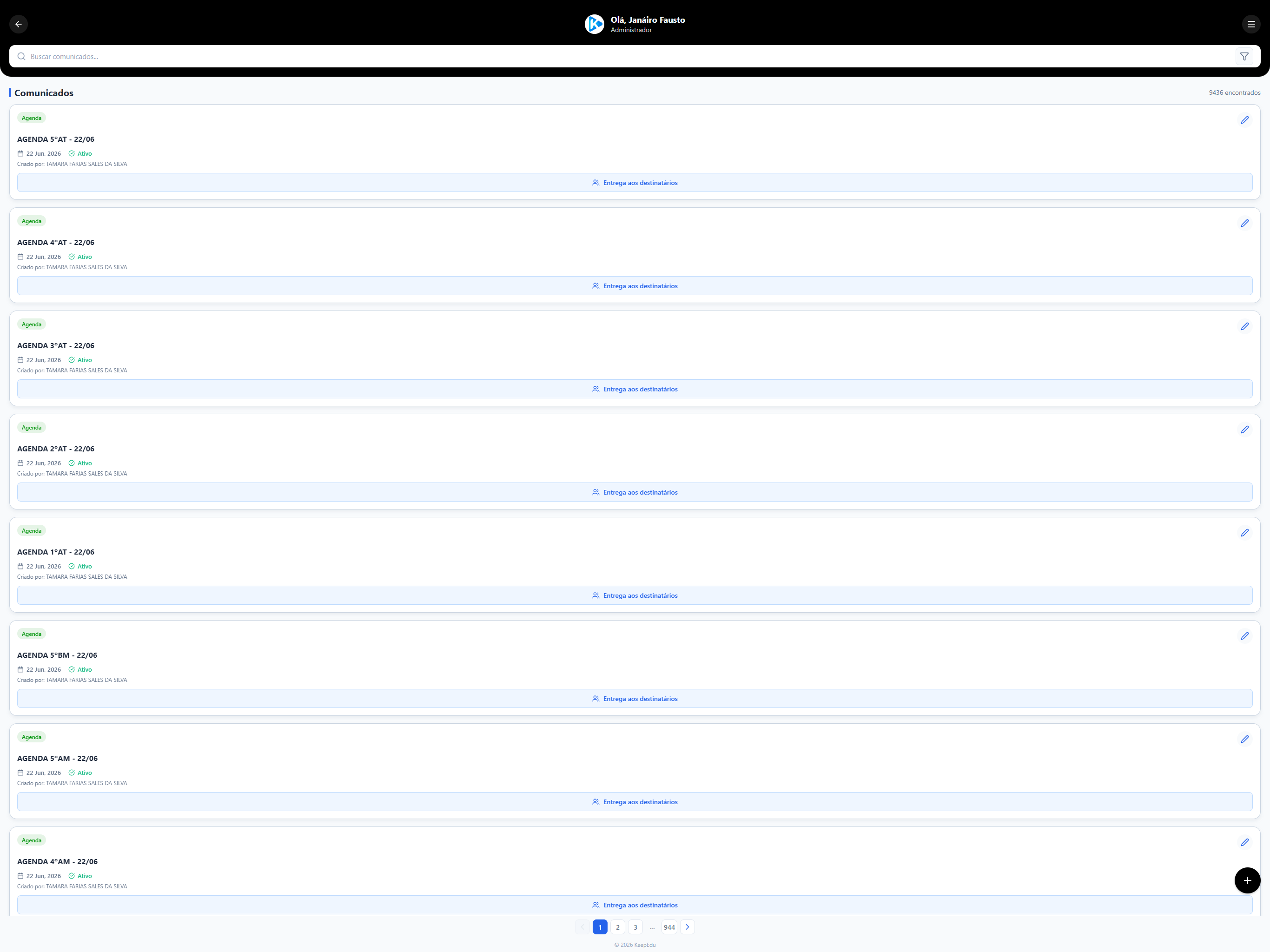Edit AGENDA 3ºAT - 22/06 with pencil icon
Screen dimensions: 1270x952
tap(1244, 327)
